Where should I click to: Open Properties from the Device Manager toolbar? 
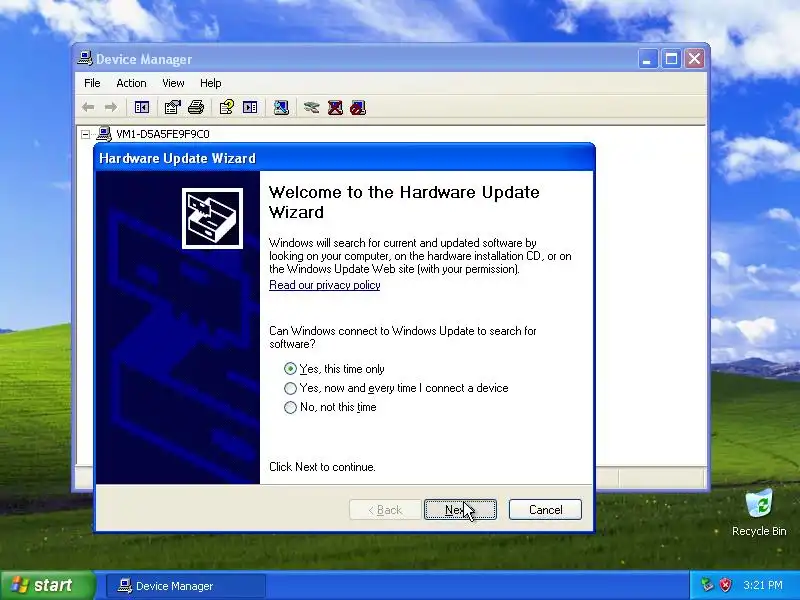(172, 108)
